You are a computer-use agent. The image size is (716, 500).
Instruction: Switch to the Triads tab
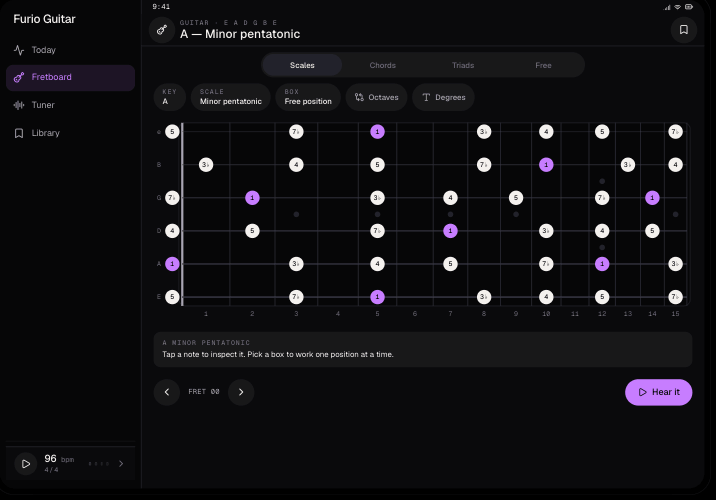pyautogui.click(x=463, y=65)
